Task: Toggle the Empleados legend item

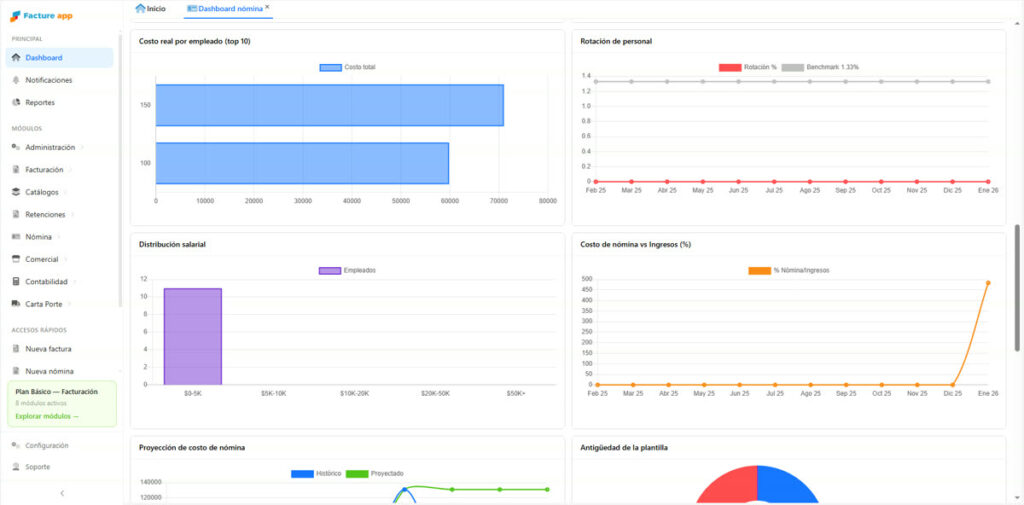Action: 347,270
